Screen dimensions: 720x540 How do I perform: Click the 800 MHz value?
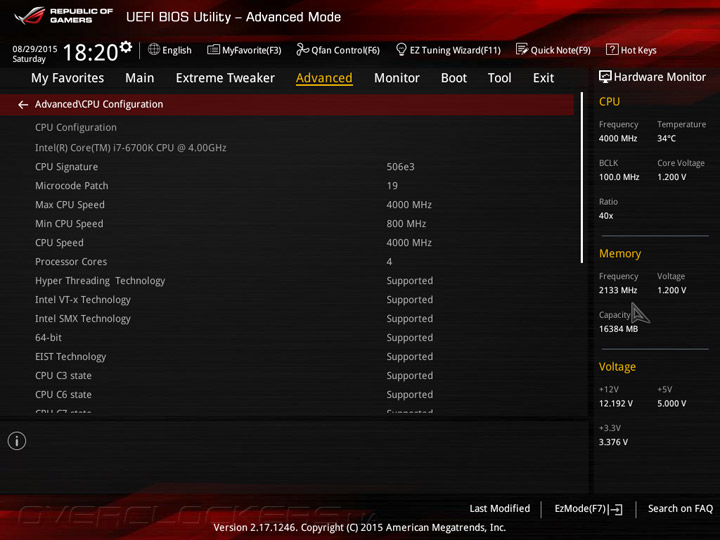click(406, 224)
